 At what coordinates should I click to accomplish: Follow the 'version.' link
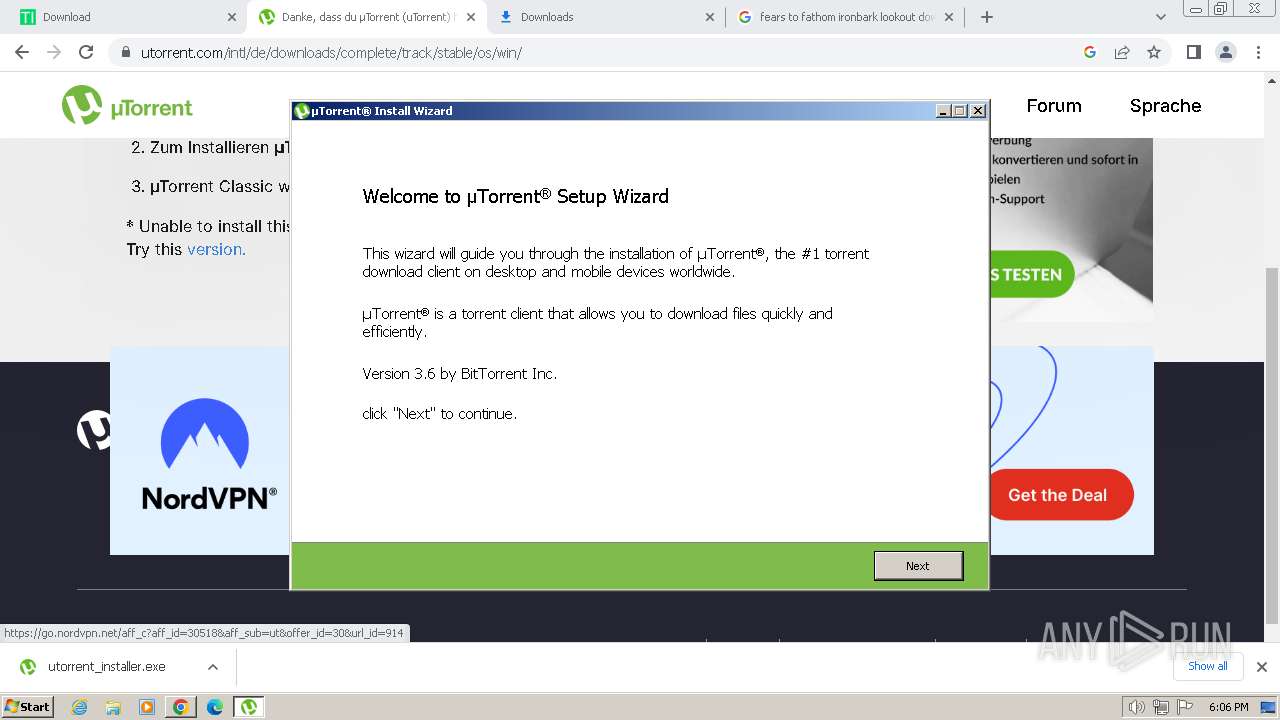216,249
